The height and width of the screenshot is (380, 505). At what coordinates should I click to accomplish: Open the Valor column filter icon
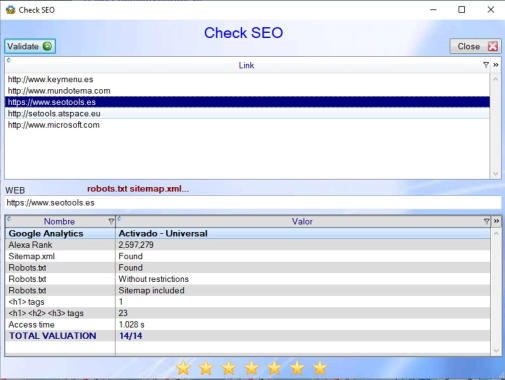pos(487,221)
